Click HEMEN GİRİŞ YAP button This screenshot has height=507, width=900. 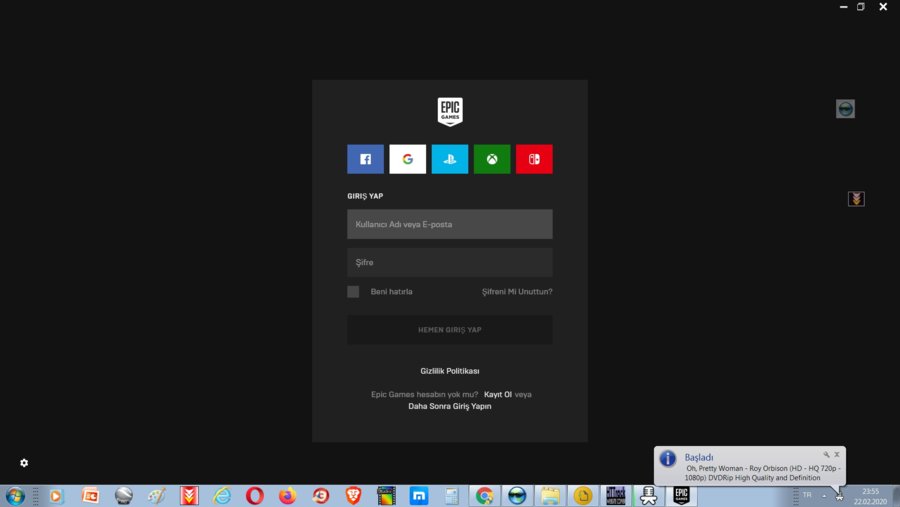(449, 330)
